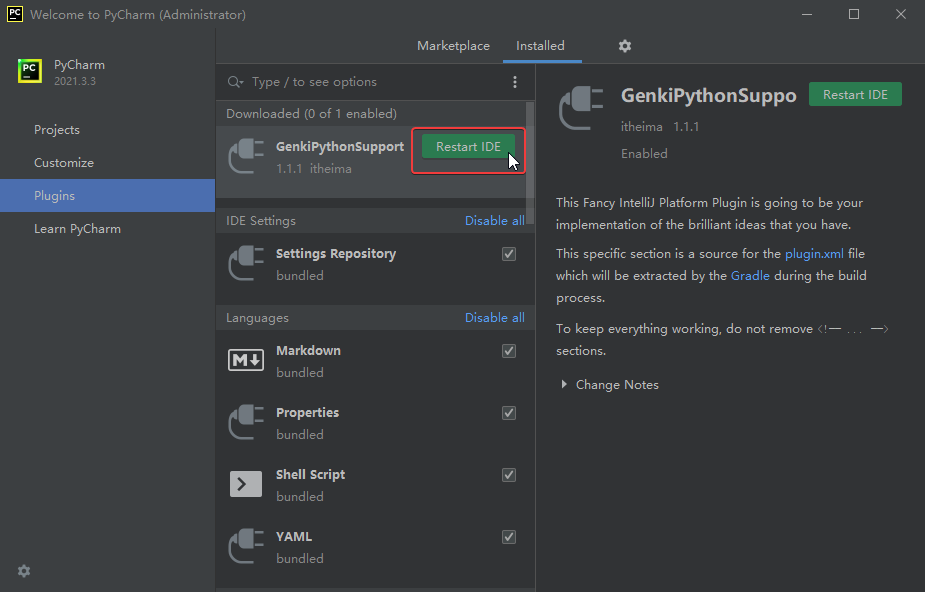Open the plugins settings gear icon
This screenshot has width=925, height=592.
625,46
